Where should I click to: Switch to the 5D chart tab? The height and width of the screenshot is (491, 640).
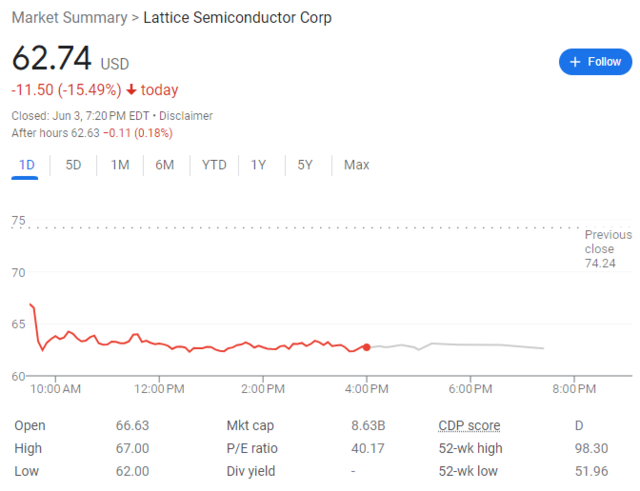73,165
